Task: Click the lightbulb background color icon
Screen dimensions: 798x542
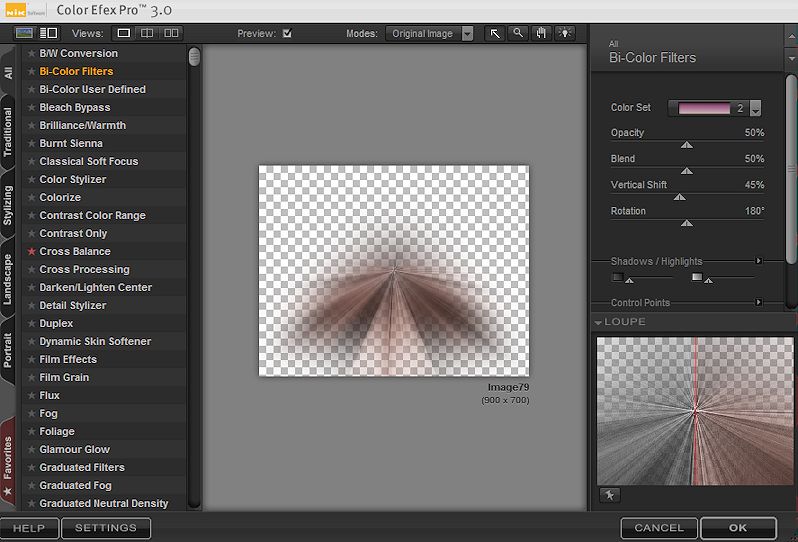Action: 566,33
